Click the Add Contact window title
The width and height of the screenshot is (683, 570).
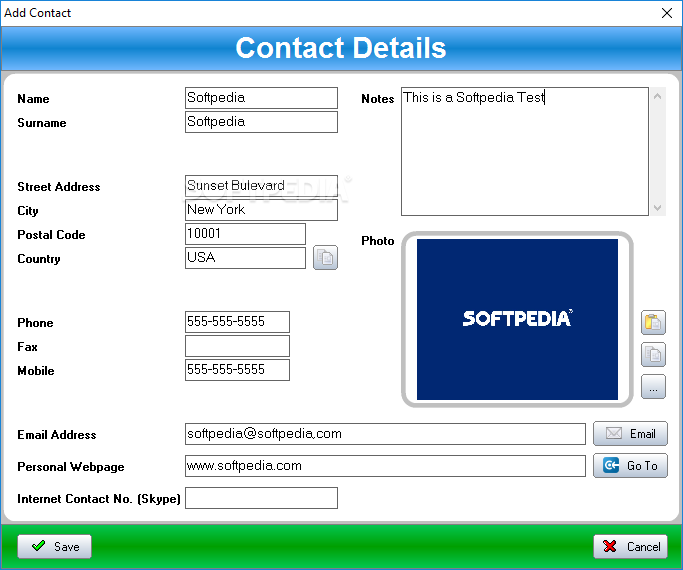click(37, 13)
